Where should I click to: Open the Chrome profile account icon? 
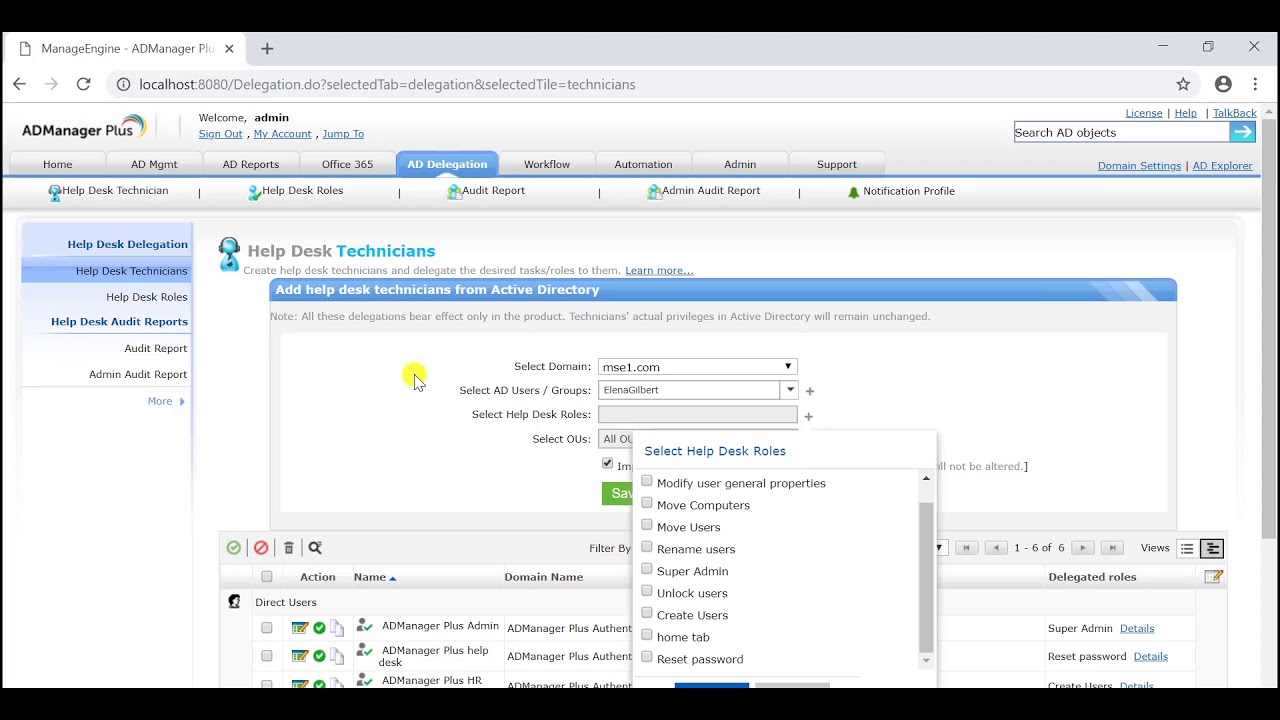tap(1223, 84)
